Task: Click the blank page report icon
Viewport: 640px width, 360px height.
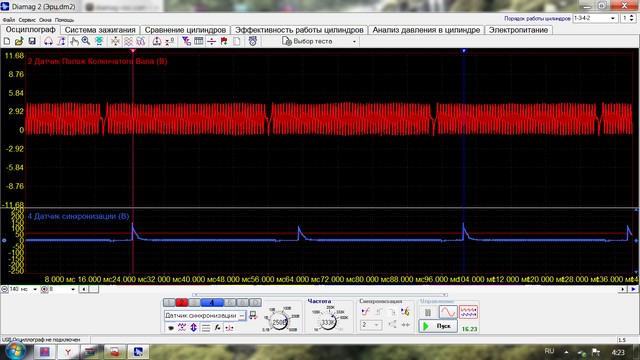Action: pos(237,41)
